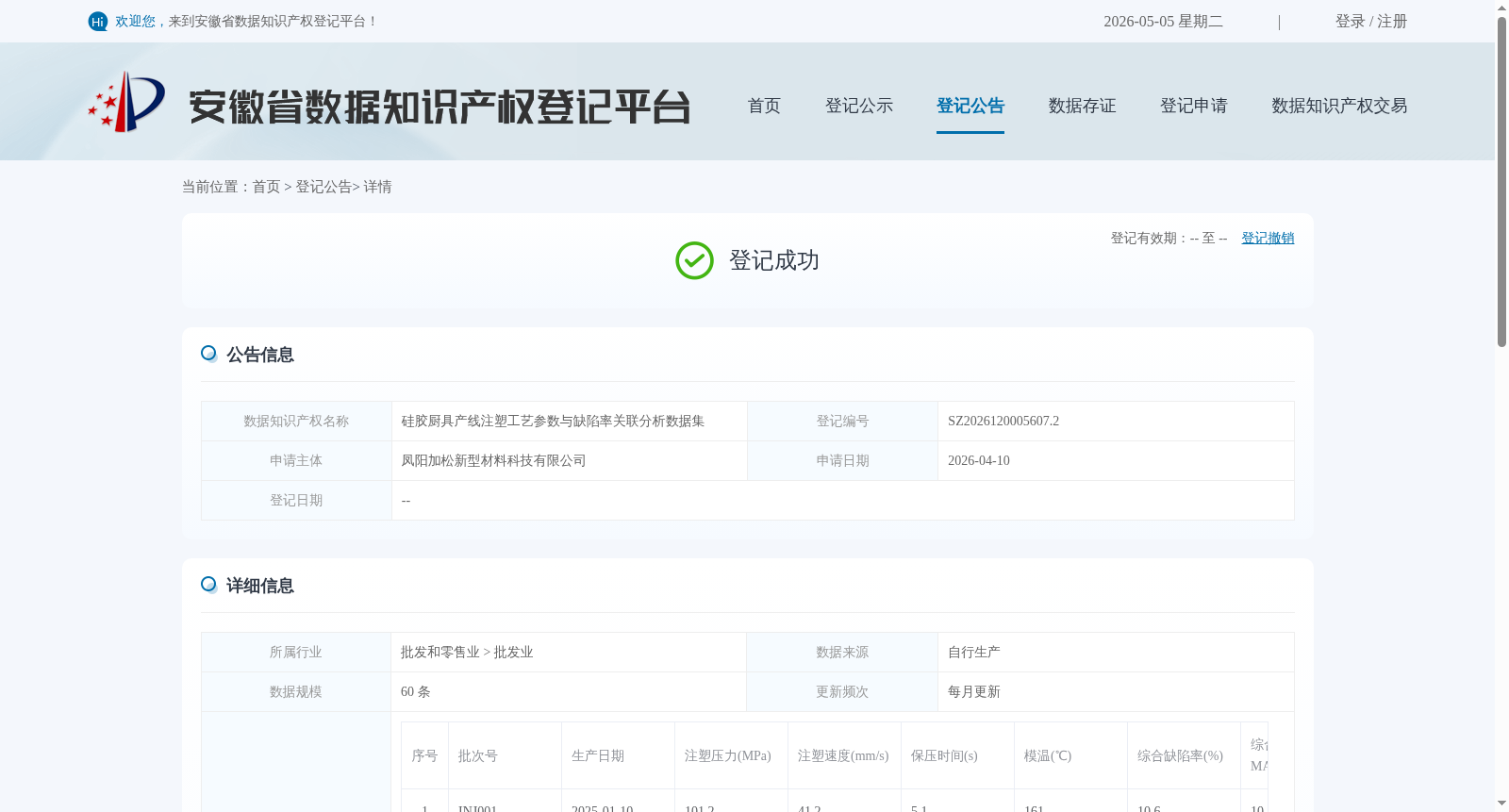1509x812 pixels.
Task: Click the 所属行业 field label
Action: [296, 653]
